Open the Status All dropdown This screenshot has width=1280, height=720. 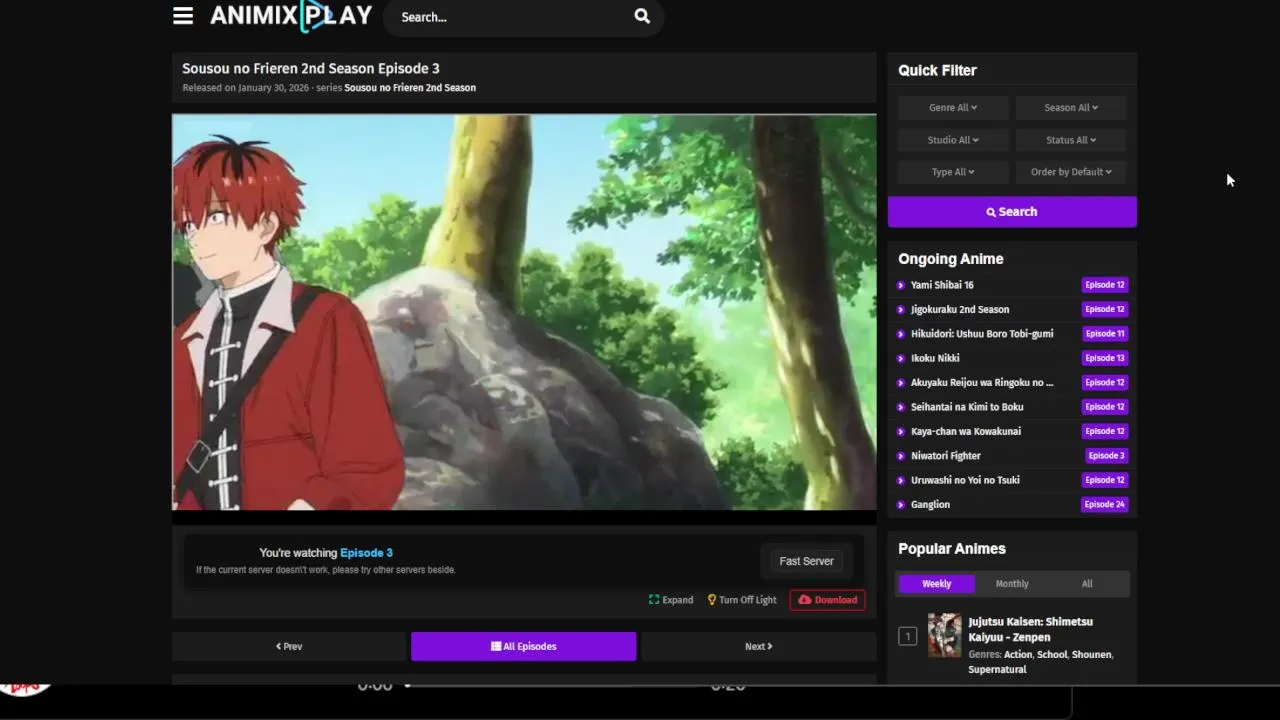click(x=1071, y=140)
